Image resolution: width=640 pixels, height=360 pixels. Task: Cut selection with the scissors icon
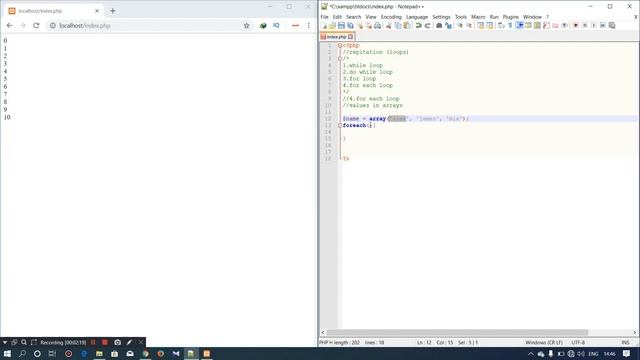click(x=389, y=26)
